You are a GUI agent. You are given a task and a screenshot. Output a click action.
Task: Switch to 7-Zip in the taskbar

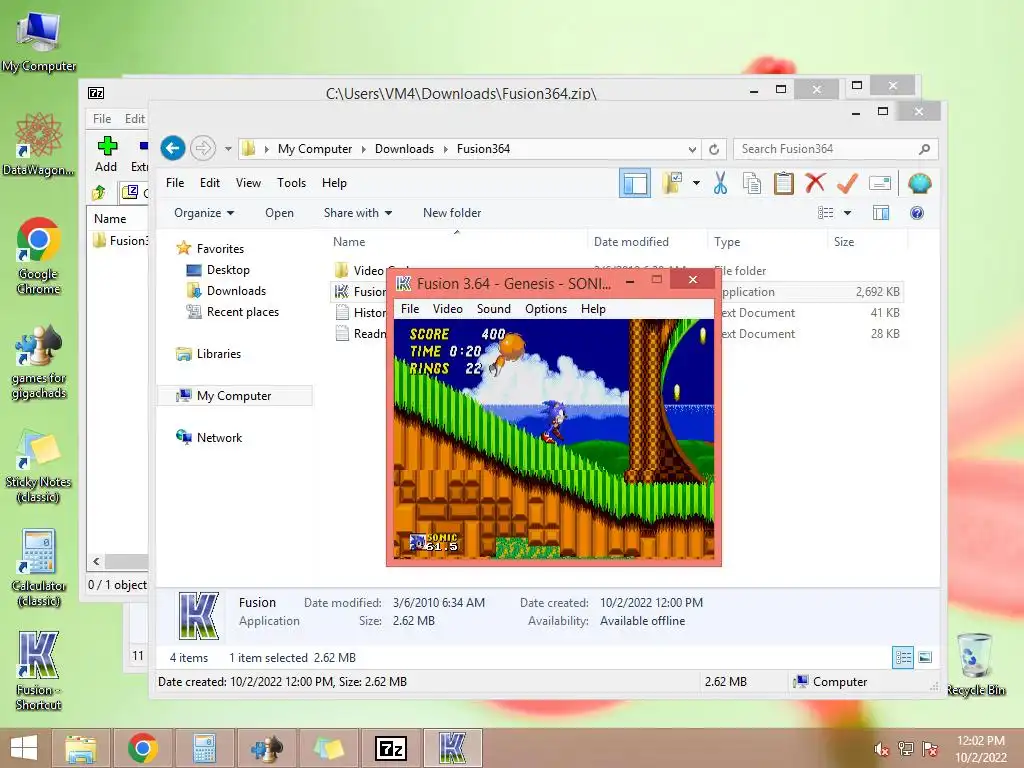[x=391, y=748]
